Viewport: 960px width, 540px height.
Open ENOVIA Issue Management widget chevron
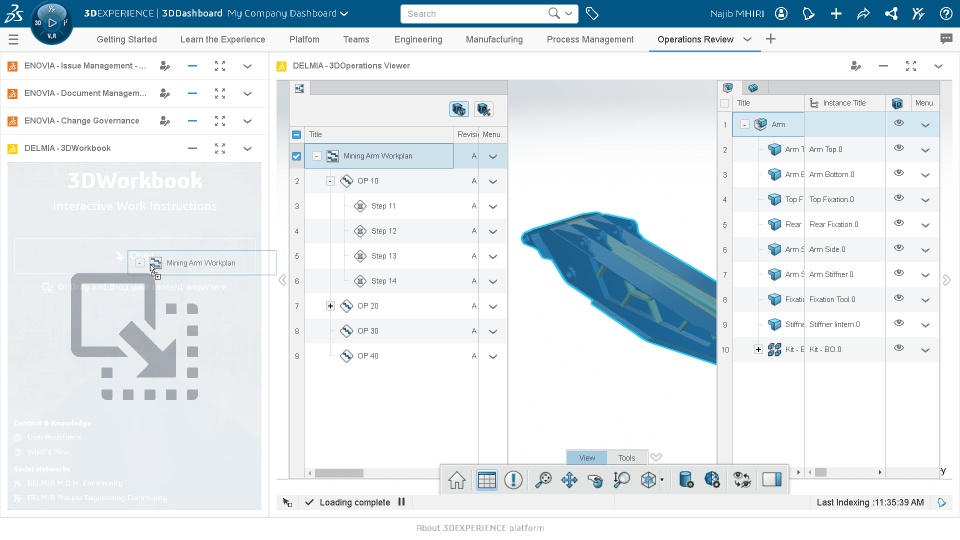[247, 66]
